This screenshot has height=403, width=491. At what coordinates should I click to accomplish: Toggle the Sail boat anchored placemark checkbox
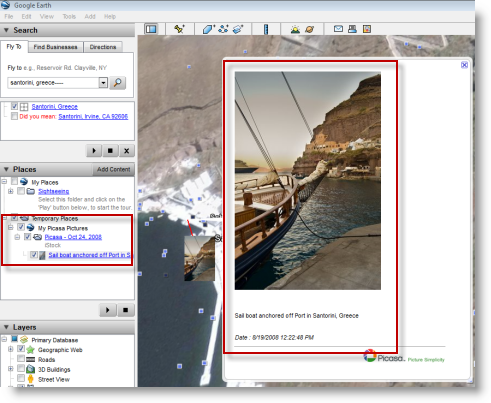tap(34, 255)
